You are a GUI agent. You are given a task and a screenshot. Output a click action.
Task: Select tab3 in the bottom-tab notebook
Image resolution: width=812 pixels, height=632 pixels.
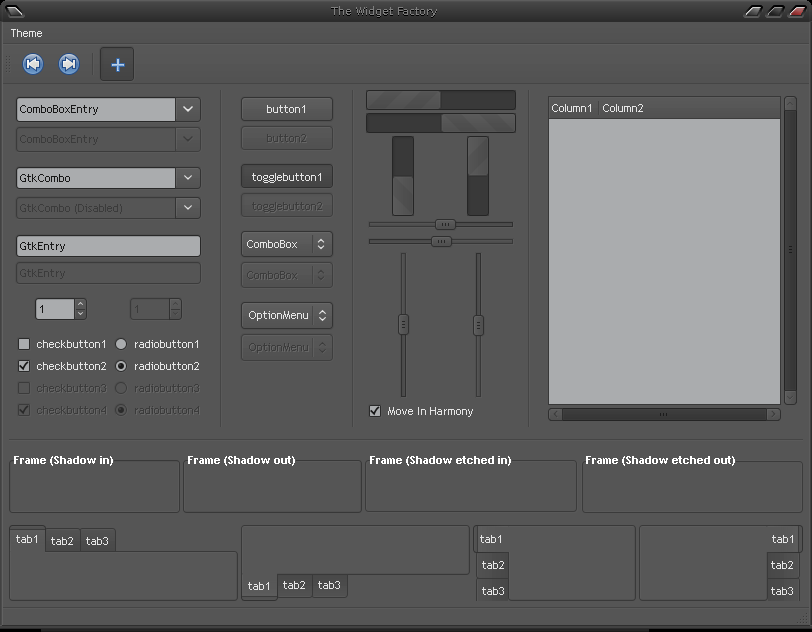(x=329, y=586)
